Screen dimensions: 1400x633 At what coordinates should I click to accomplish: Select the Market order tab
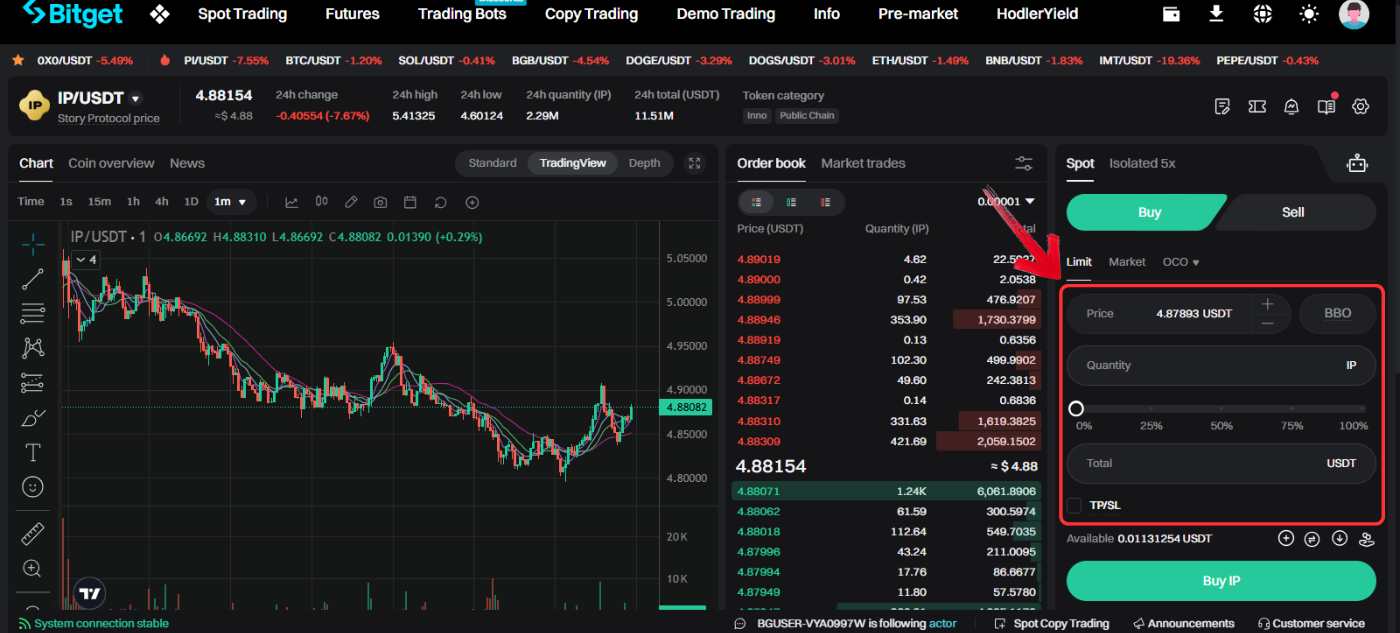[x=1127, y=262]
